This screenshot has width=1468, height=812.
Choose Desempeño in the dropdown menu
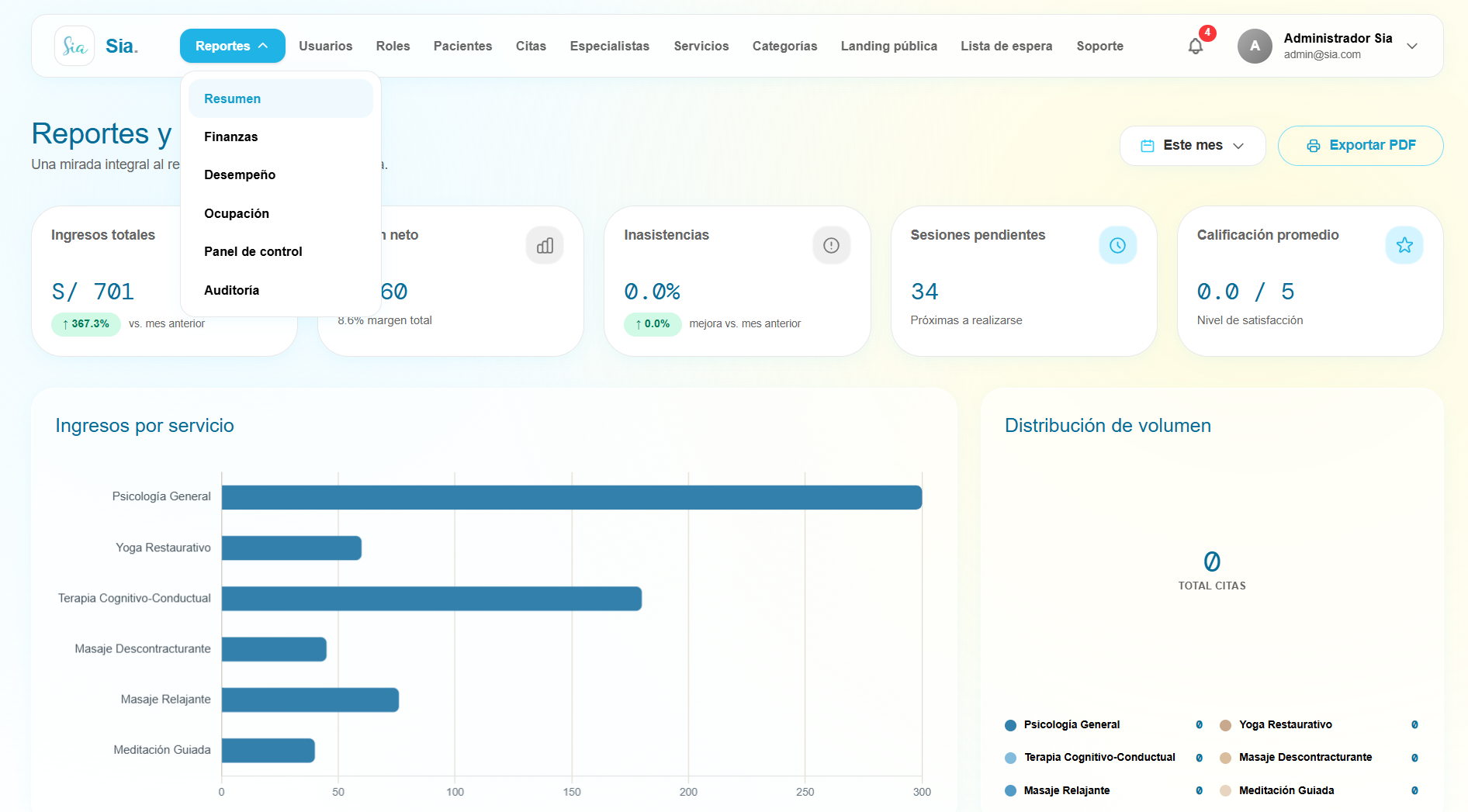tap(281, 174)
